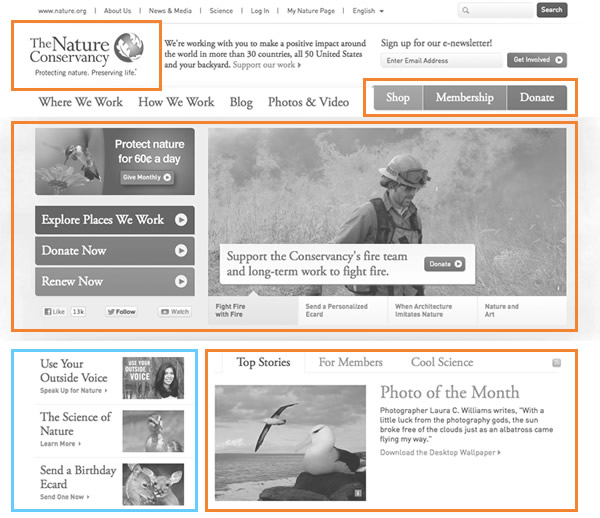Click The Nature Conservancy globe logo
The height and width of the screenshot is (518, 600).
[x=128, y=49]
